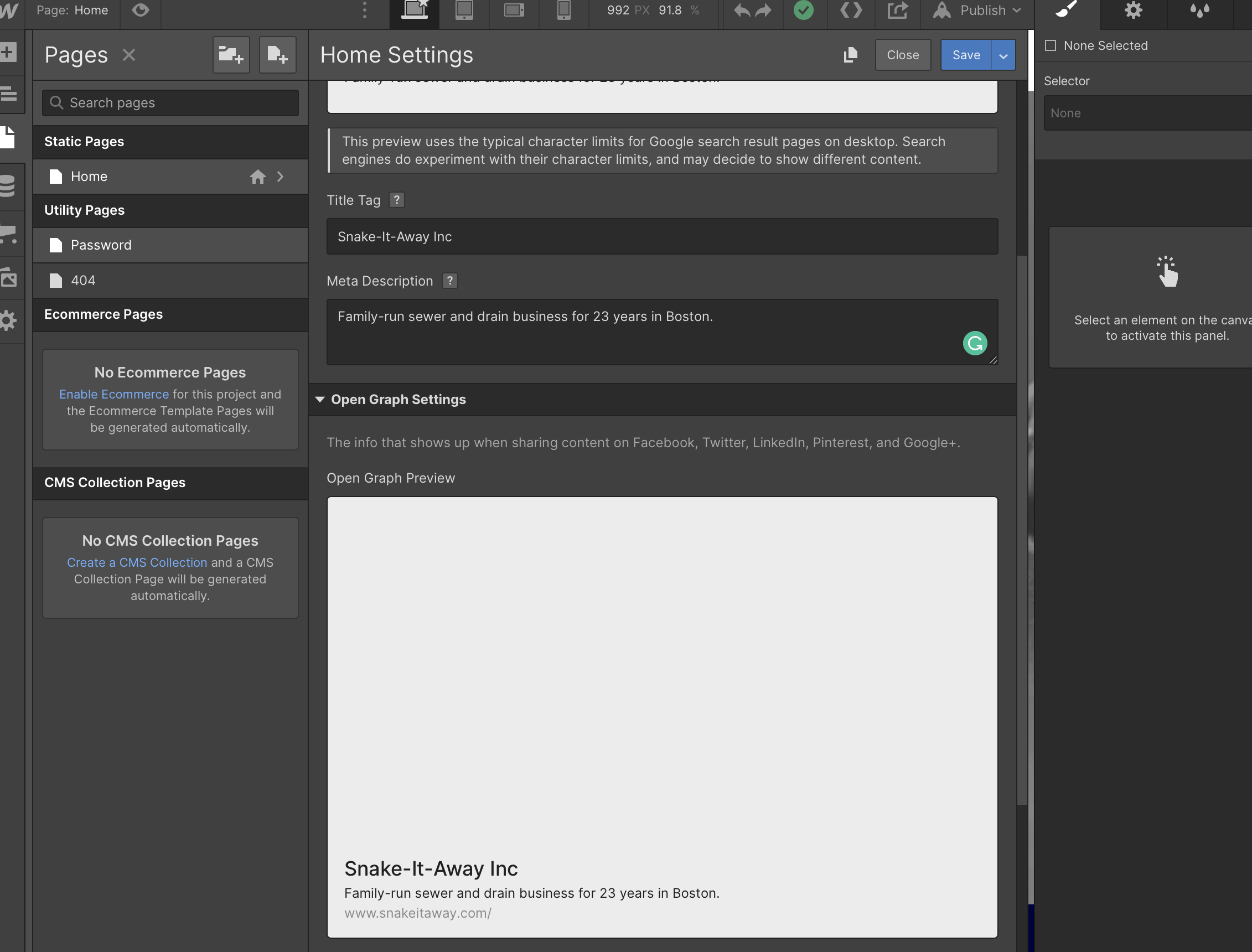
Task: Click the Search pages field
Action: [170, 102]
